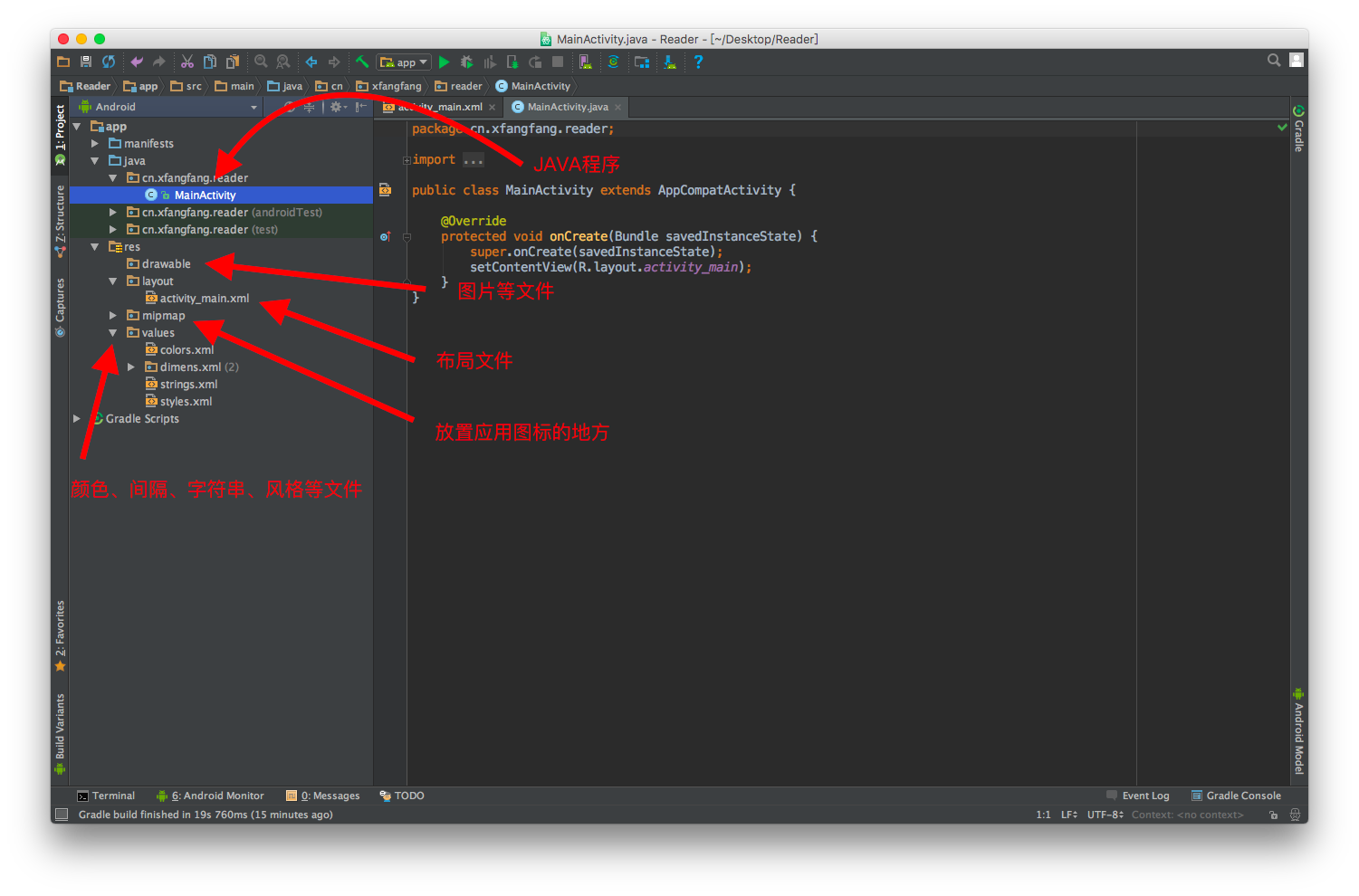Click the override gutter icon beside onCreate
The height and width of the screenshot is (896, 1359).
(x=385, y=236)
